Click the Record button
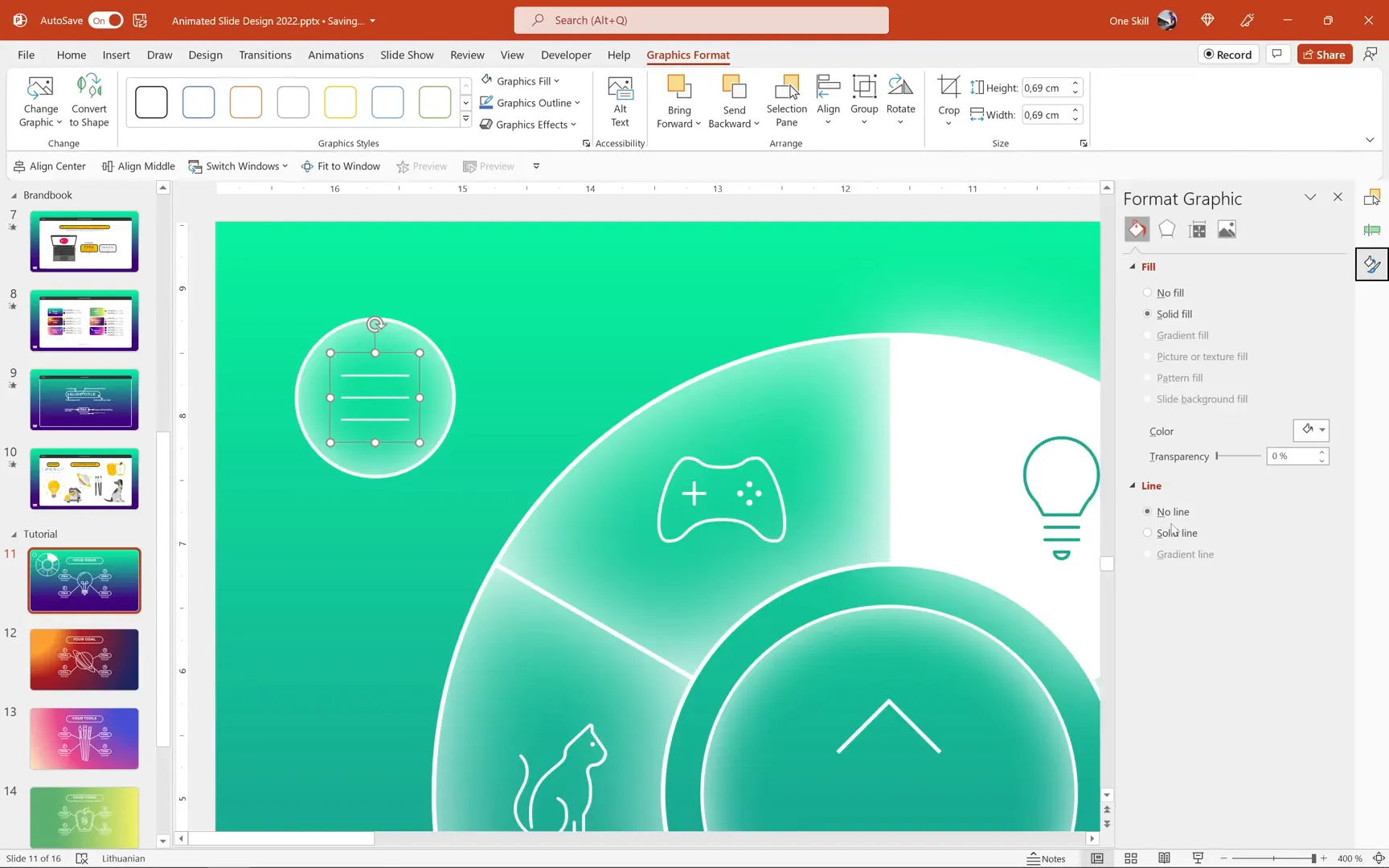Screen dimensions: 1389x868 pyautogui.click(x=1227, y=55)
